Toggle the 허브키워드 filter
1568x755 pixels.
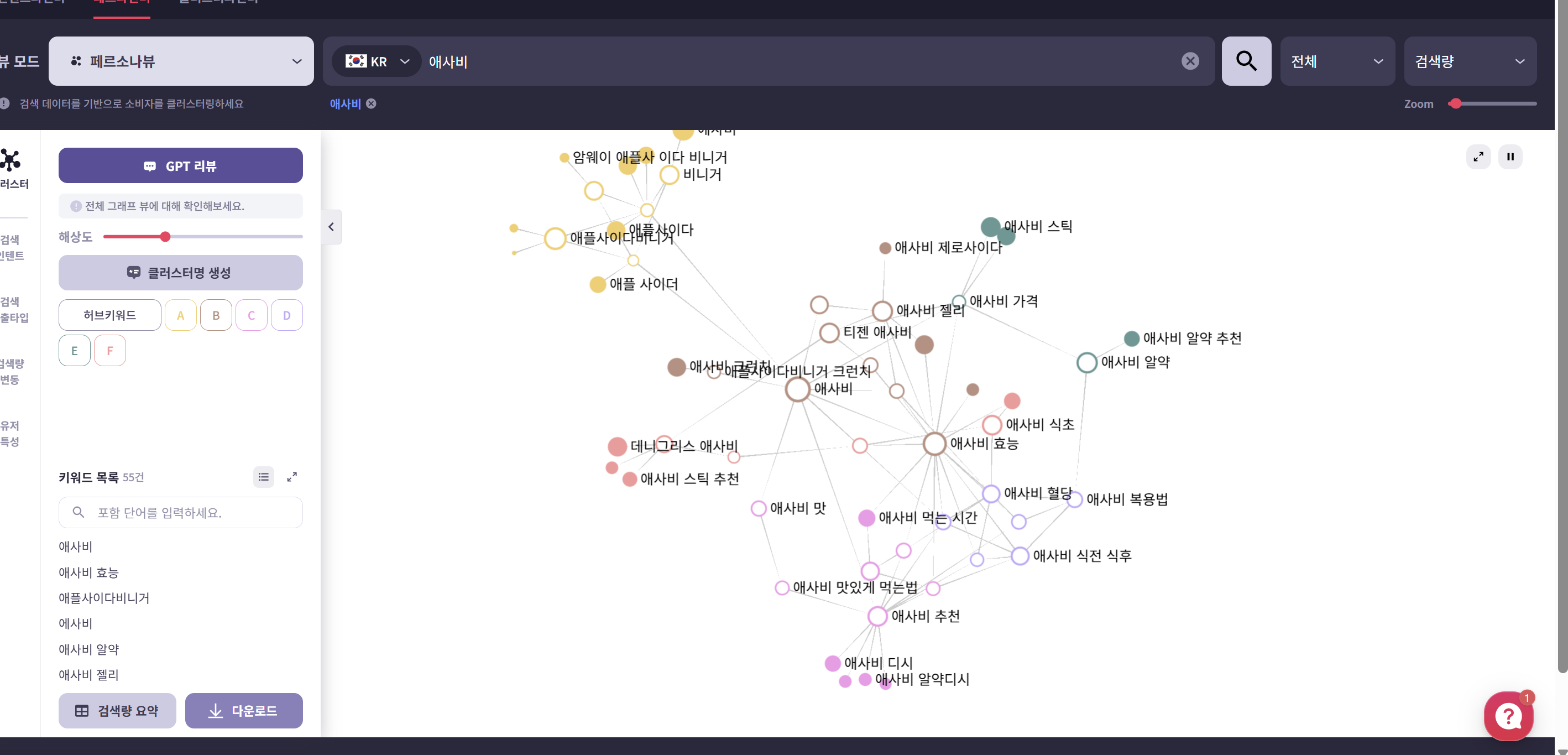[109, 315]
